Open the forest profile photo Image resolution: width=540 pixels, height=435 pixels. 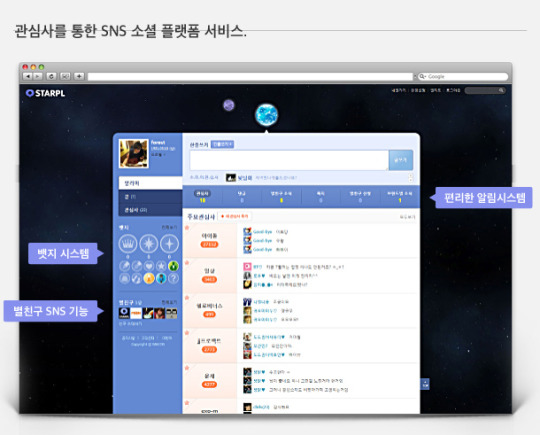coord(134,153)
